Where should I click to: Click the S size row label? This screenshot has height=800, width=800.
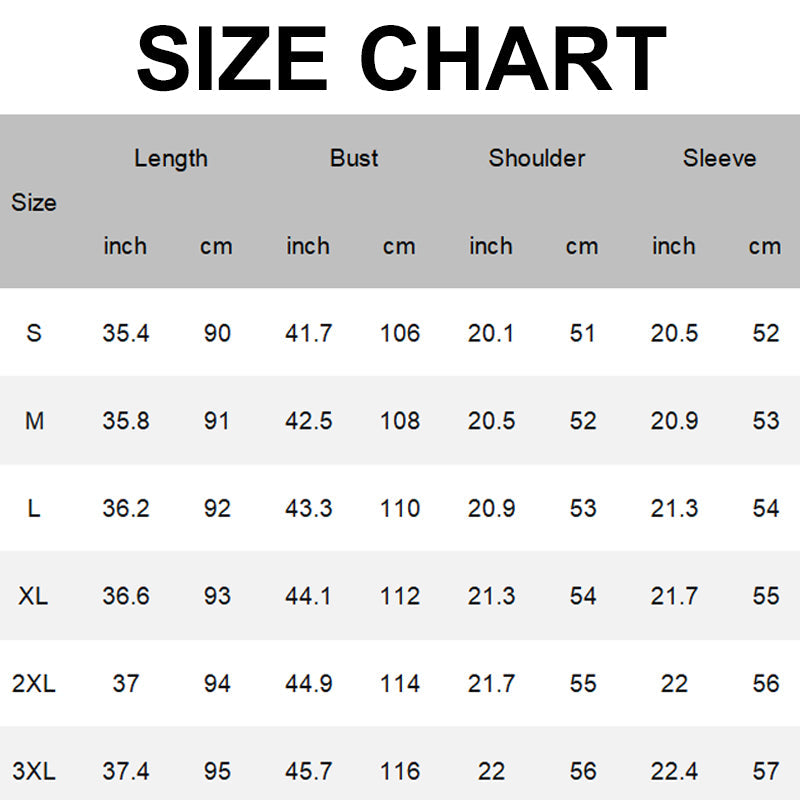[x=34, y=333]
